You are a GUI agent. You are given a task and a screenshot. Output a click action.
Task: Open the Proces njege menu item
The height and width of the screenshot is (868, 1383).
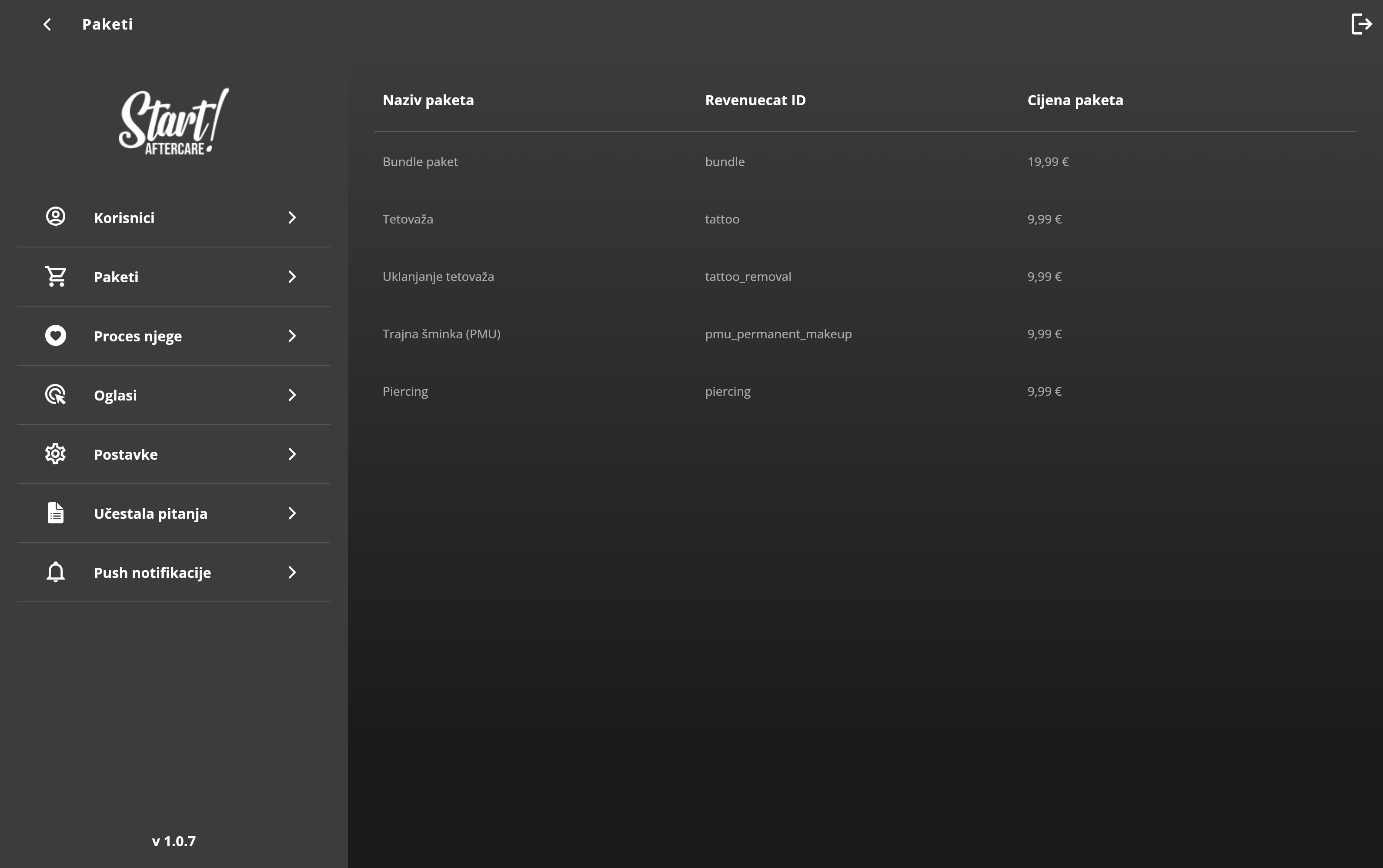138,336
